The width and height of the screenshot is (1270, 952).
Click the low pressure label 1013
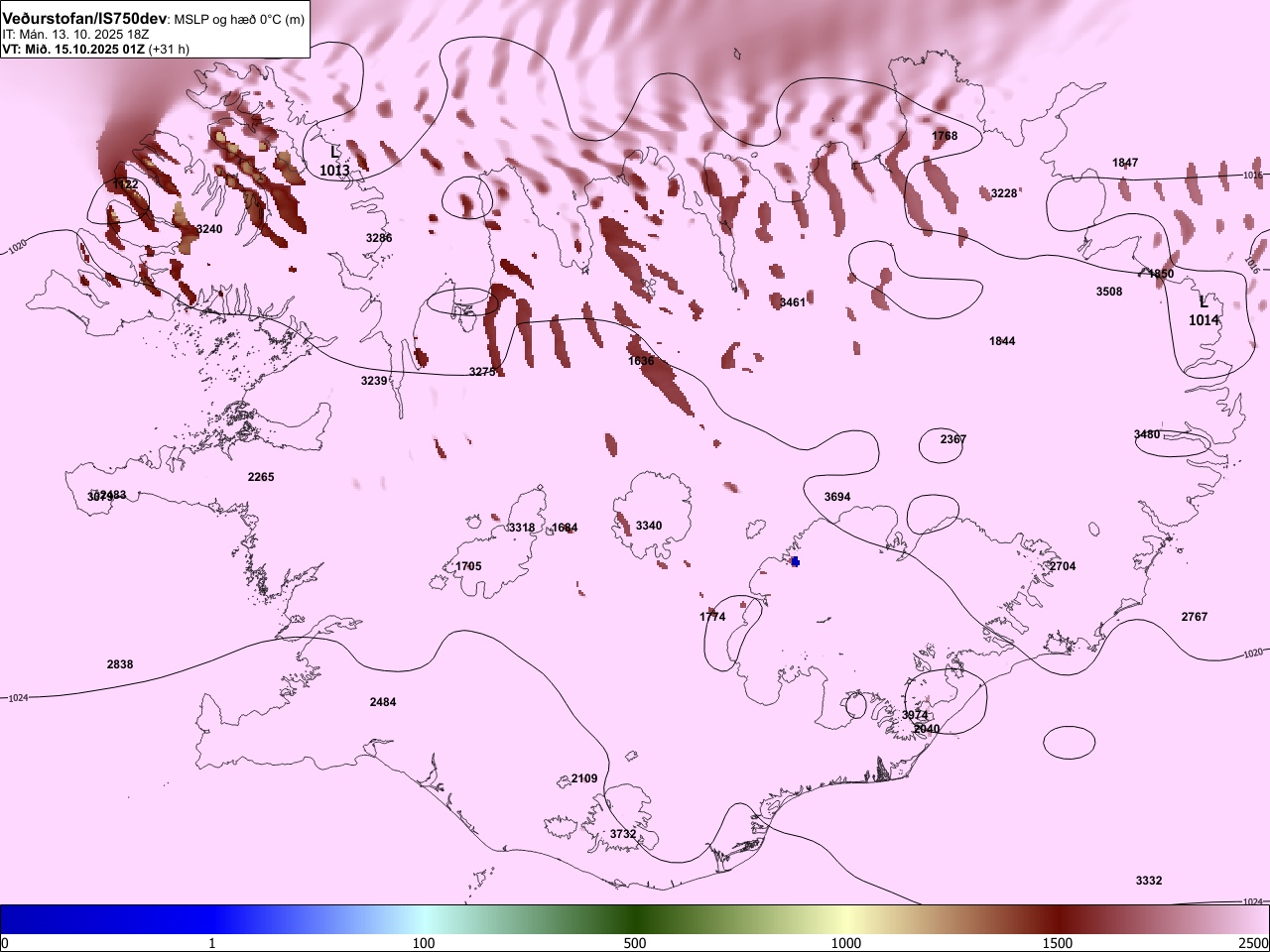click(334, 171)
